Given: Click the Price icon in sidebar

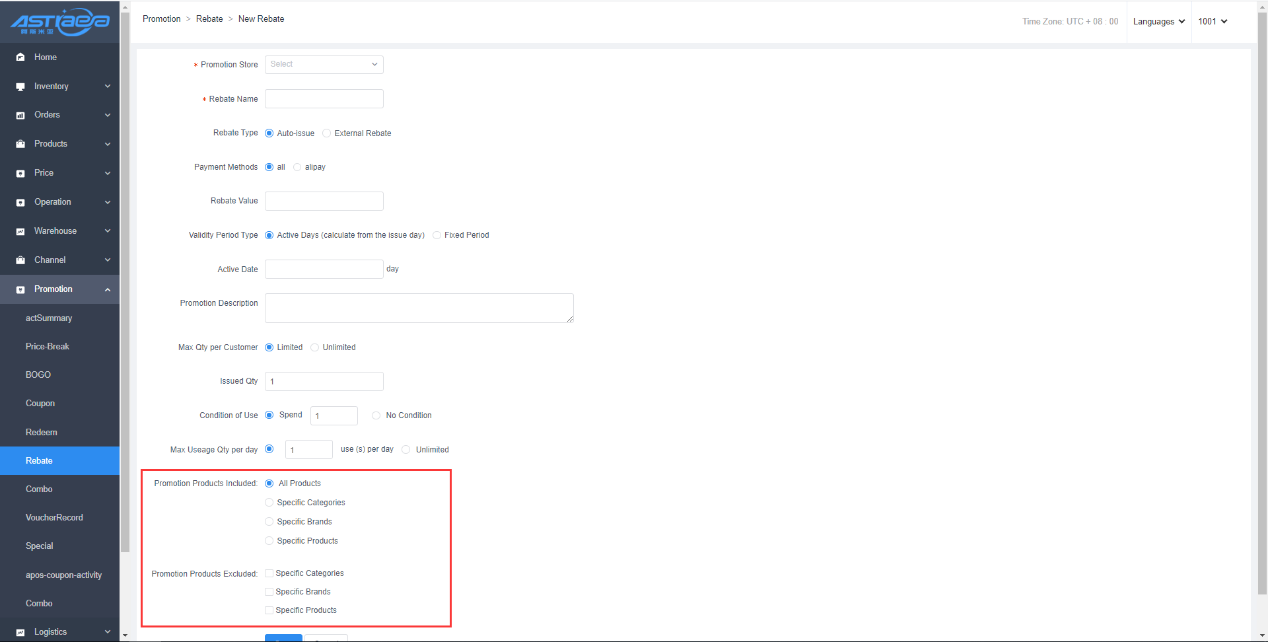Looking at the screenshot, I should click(20, 173).
